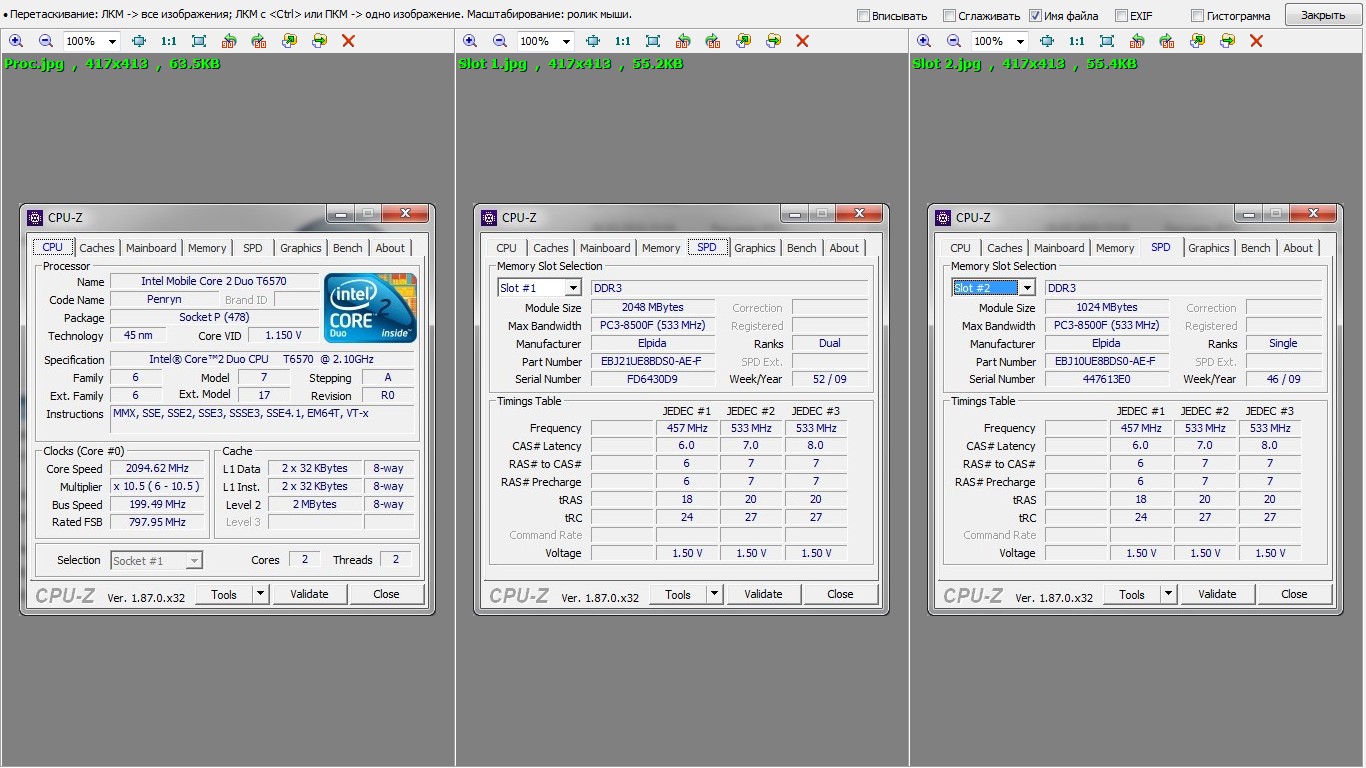Load next image in Proc.jpg panel
The height and width of the screenshot is (768, 1366).
(319, 41)
